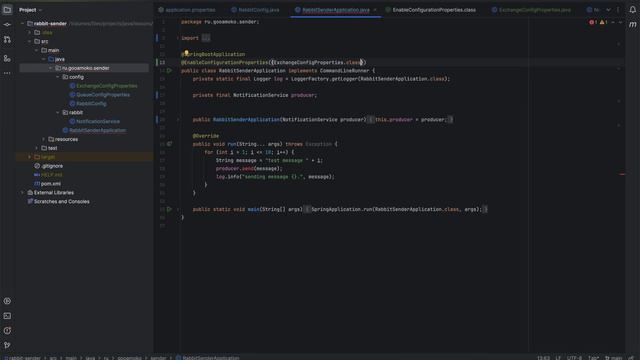Switch to application.properties tab
Viewport: 640px width, 360px height.
point(187,10)
